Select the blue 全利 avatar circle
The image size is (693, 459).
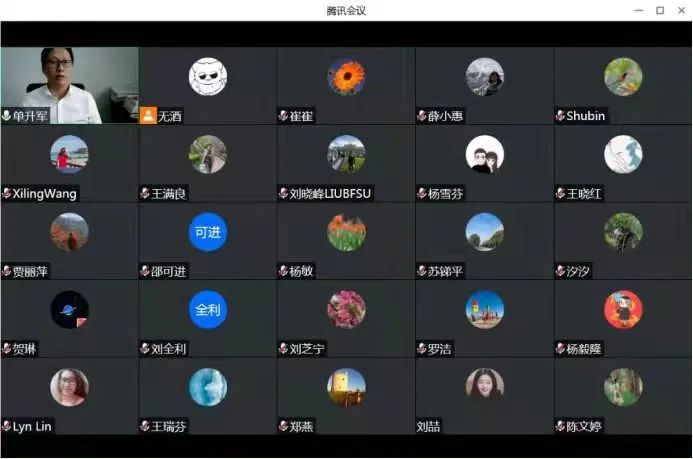208,309
